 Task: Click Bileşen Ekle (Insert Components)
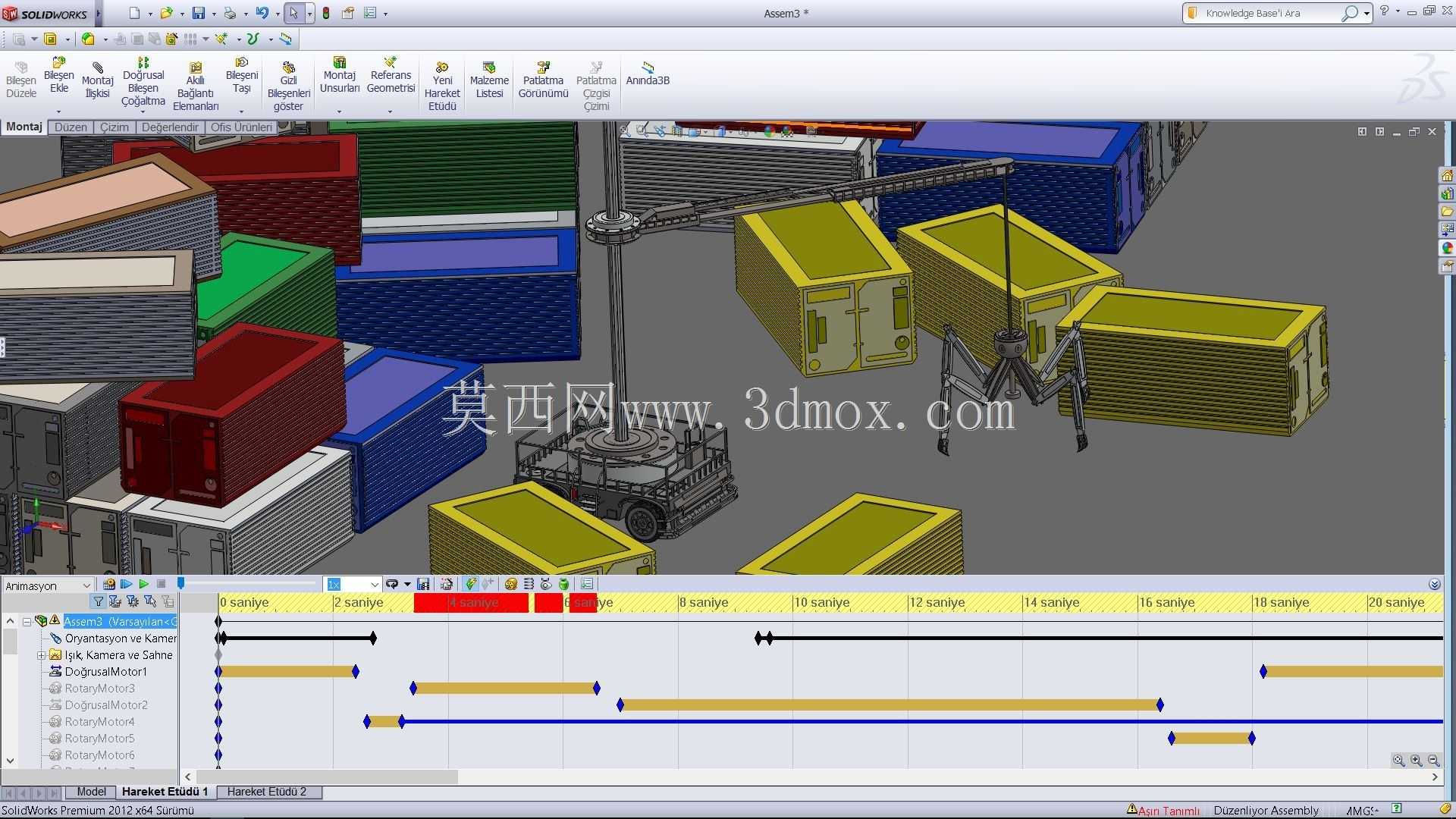[x=58, y=75]
